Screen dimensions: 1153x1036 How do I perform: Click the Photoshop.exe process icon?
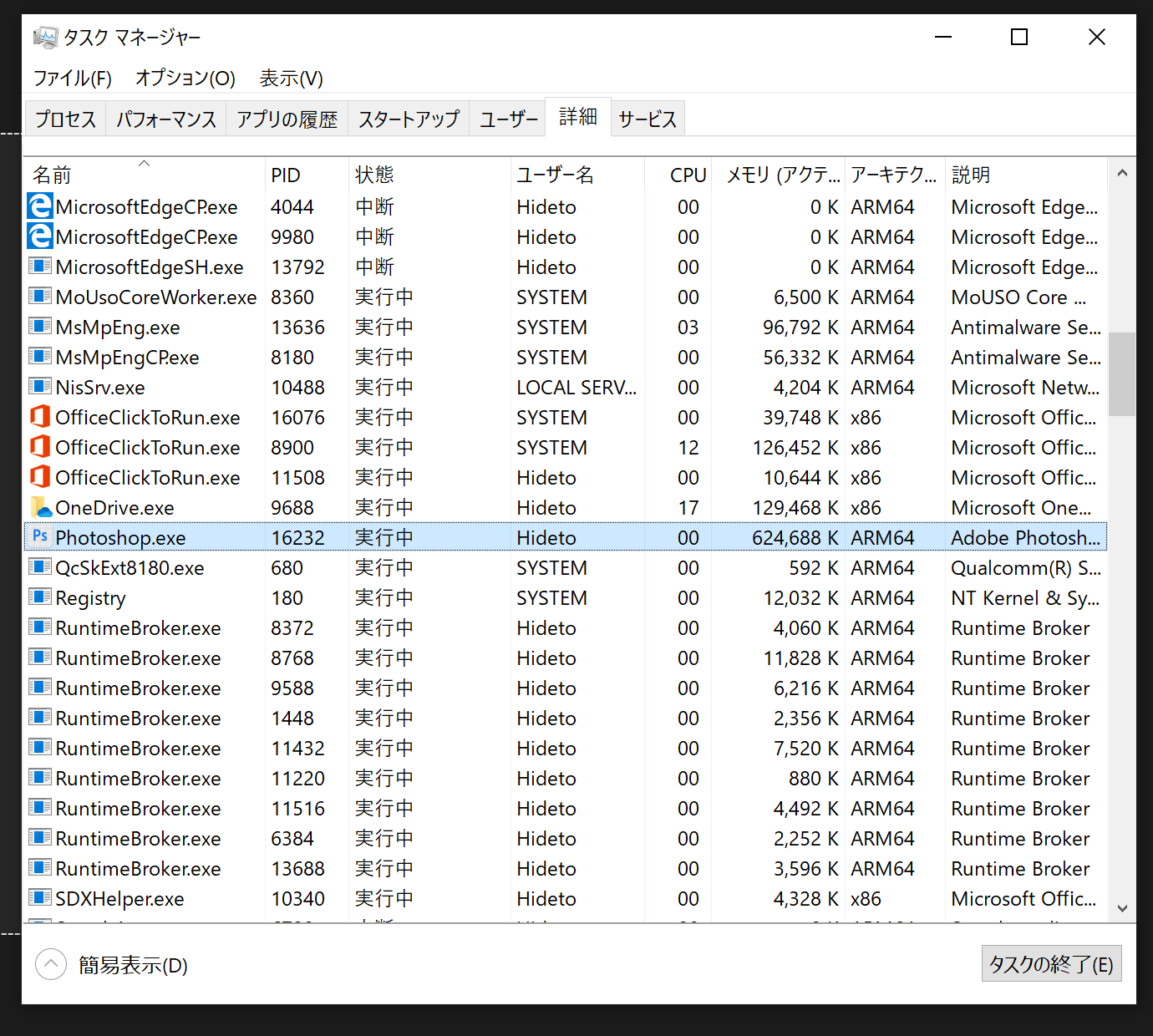coord(39,537)
